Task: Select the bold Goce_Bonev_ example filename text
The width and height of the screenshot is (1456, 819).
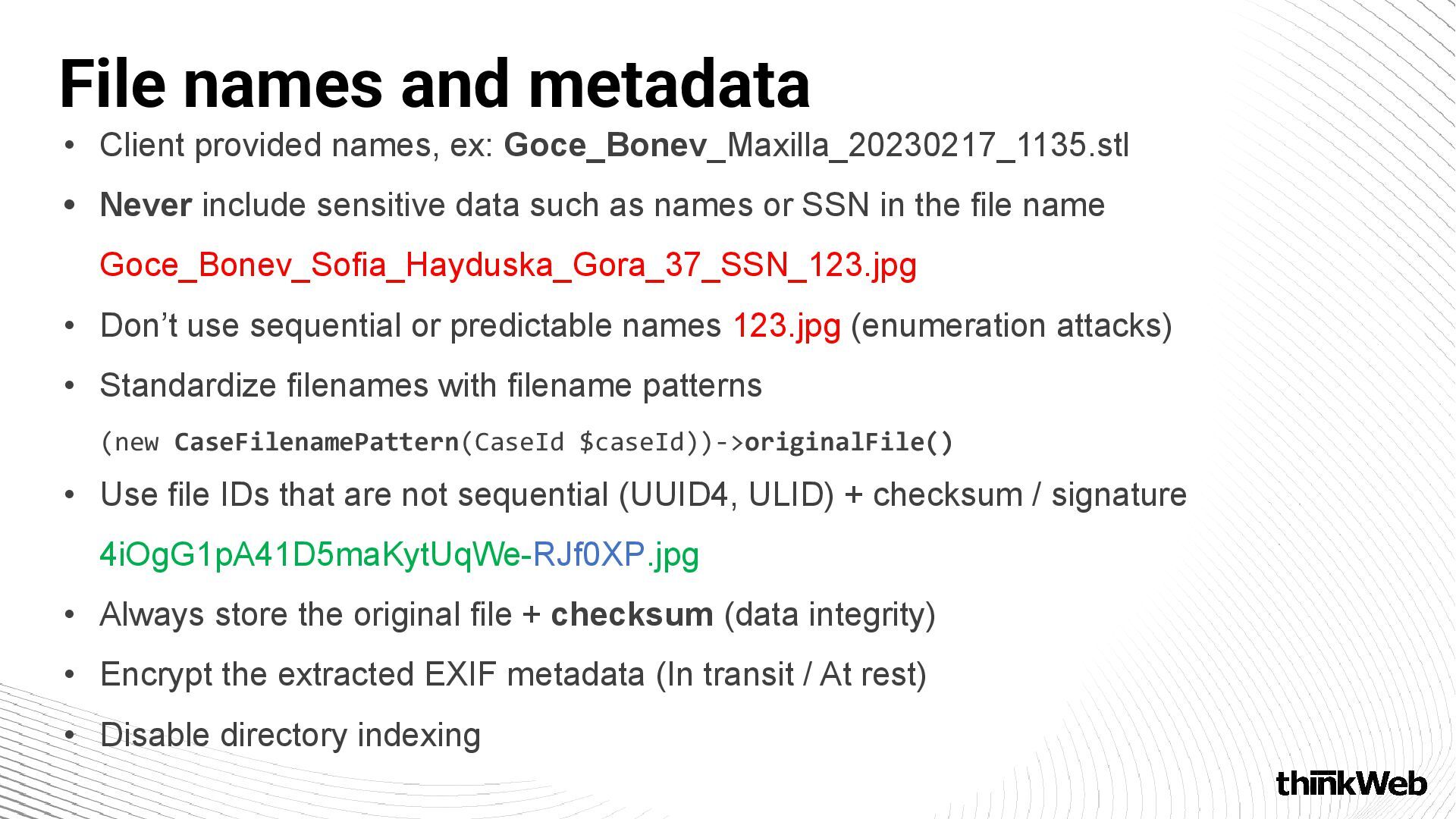Action: (x=615, y=145)
